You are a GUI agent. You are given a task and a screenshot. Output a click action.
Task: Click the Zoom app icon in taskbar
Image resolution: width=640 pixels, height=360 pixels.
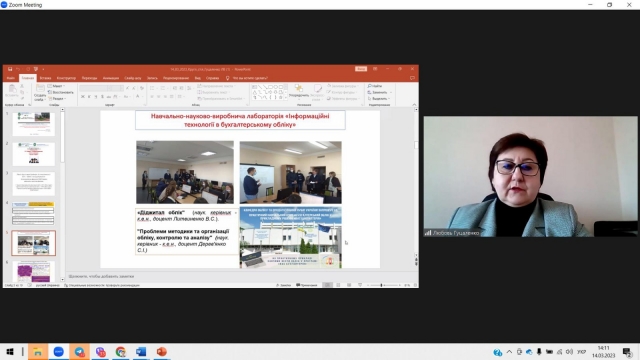click(x=58, y=351)
